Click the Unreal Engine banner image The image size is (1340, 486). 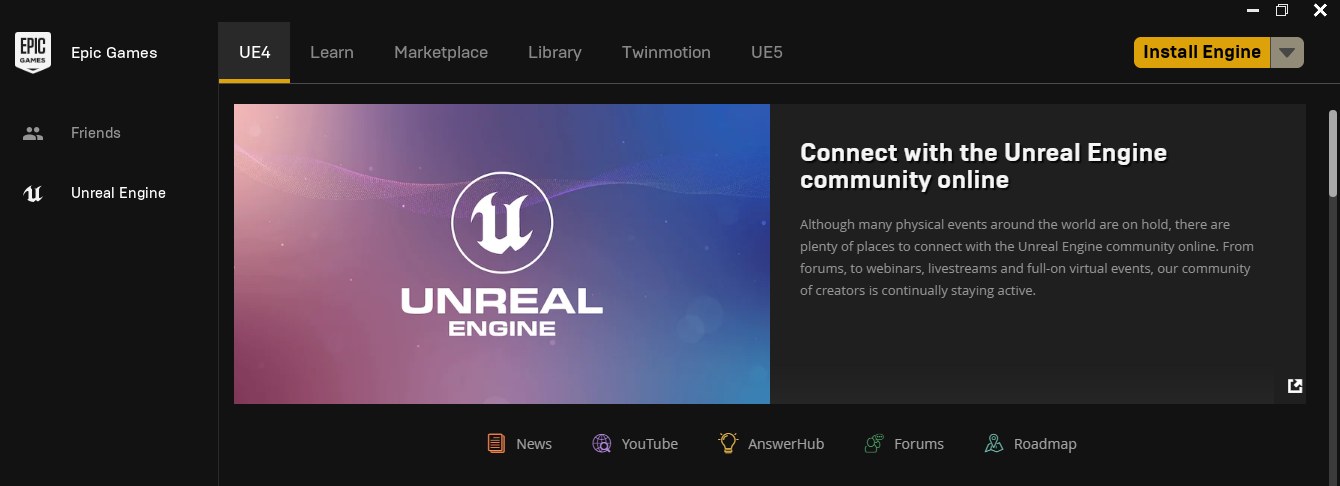point(502,254)
